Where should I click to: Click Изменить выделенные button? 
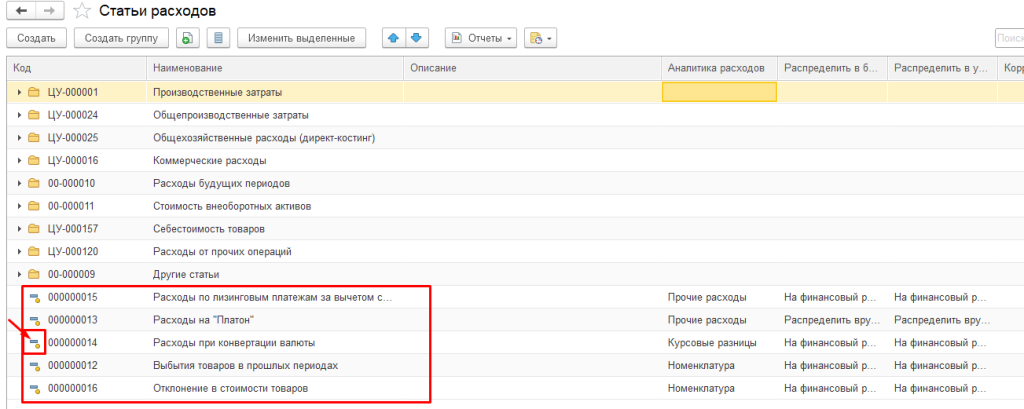pos(301,38)
